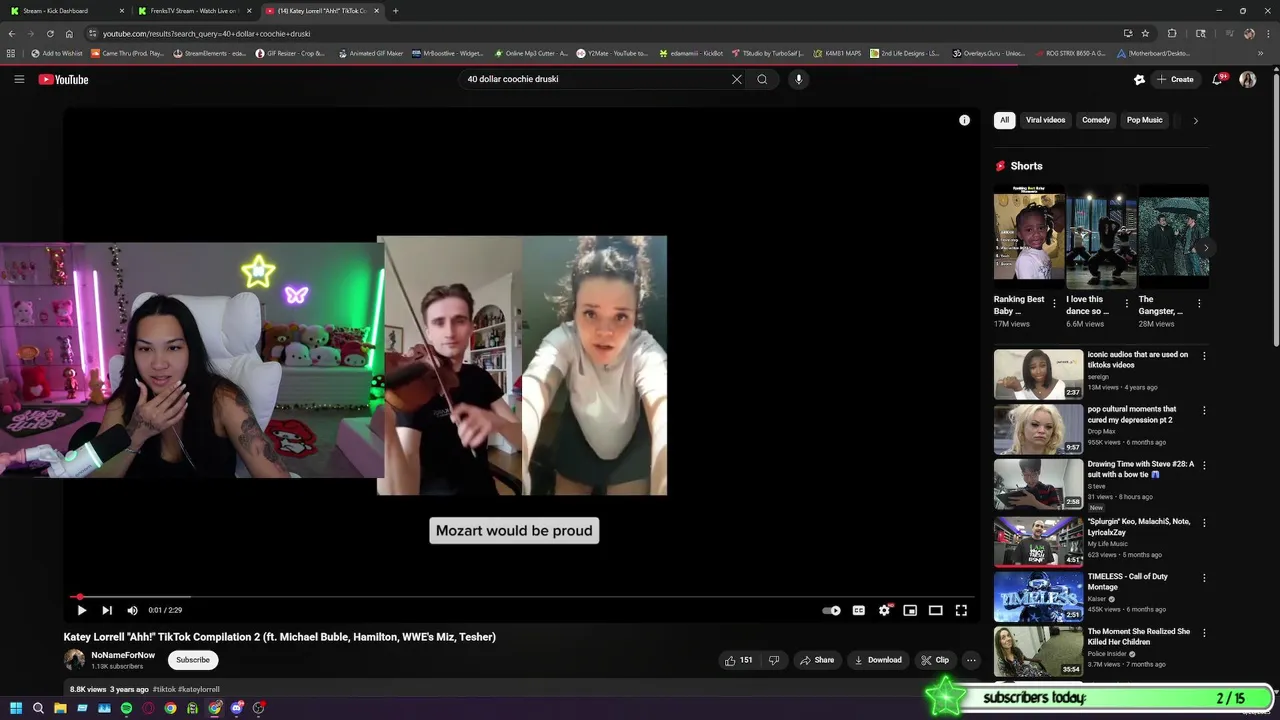Mute the video volume
The width and height of the screenshot is (1280, 720).
pyautogui.click(x=132, y=610)
